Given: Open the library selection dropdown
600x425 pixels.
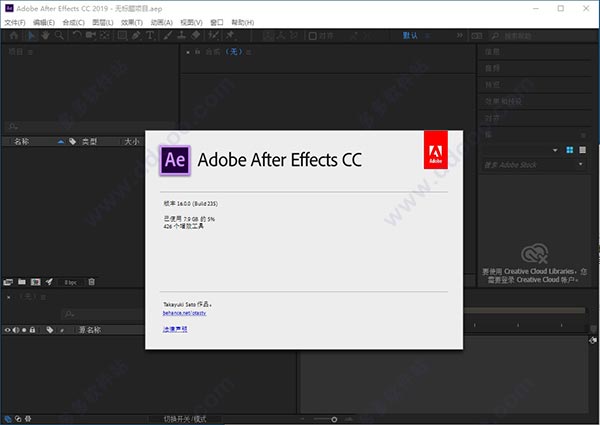Looking at the screenshot, I should click(x=555, y=150).
